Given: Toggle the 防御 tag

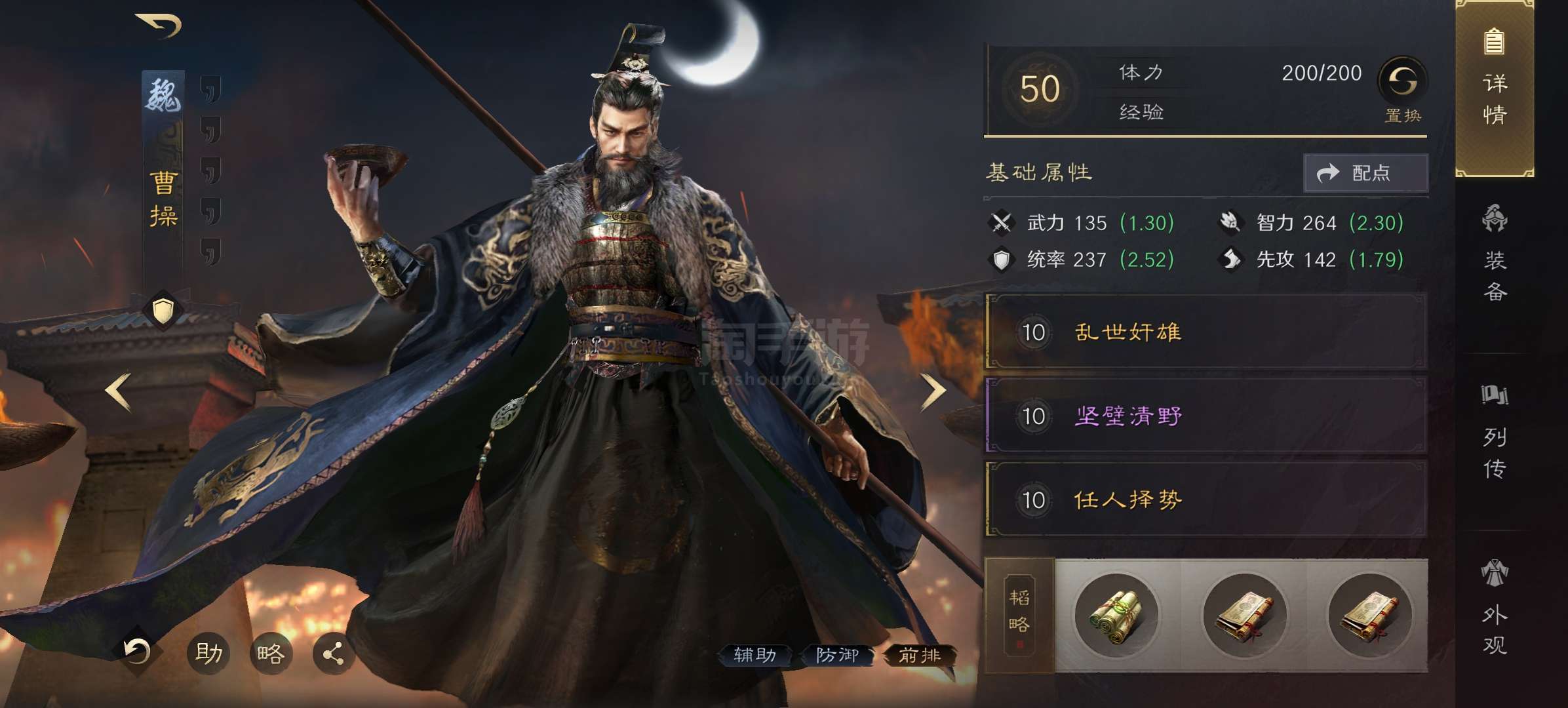Looking at the screenshot, I should 837,655.
